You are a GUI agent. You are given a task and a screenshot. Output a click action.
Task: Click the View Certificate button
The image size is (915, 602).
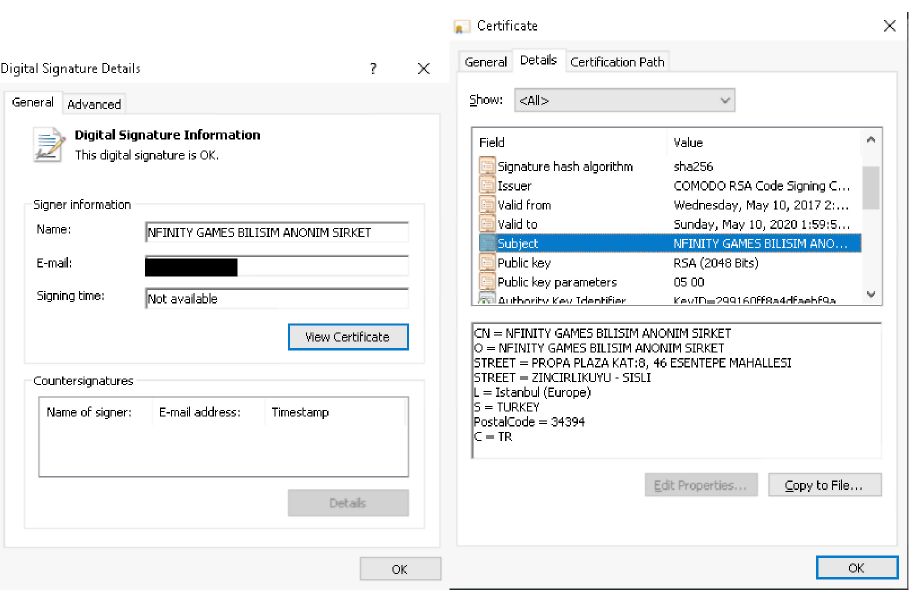pyautogui.click(x=348, y=337)
